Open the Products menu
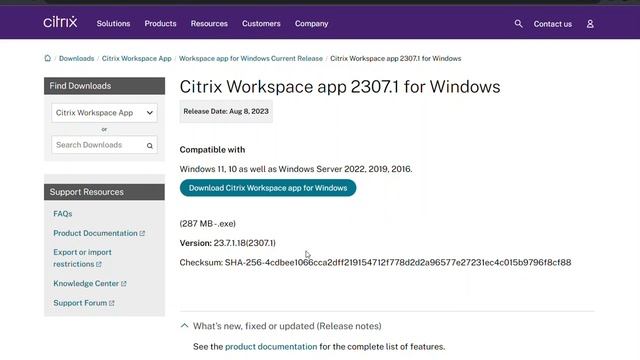Viewport: 640px width, 360px height. (x=160, y=24)
